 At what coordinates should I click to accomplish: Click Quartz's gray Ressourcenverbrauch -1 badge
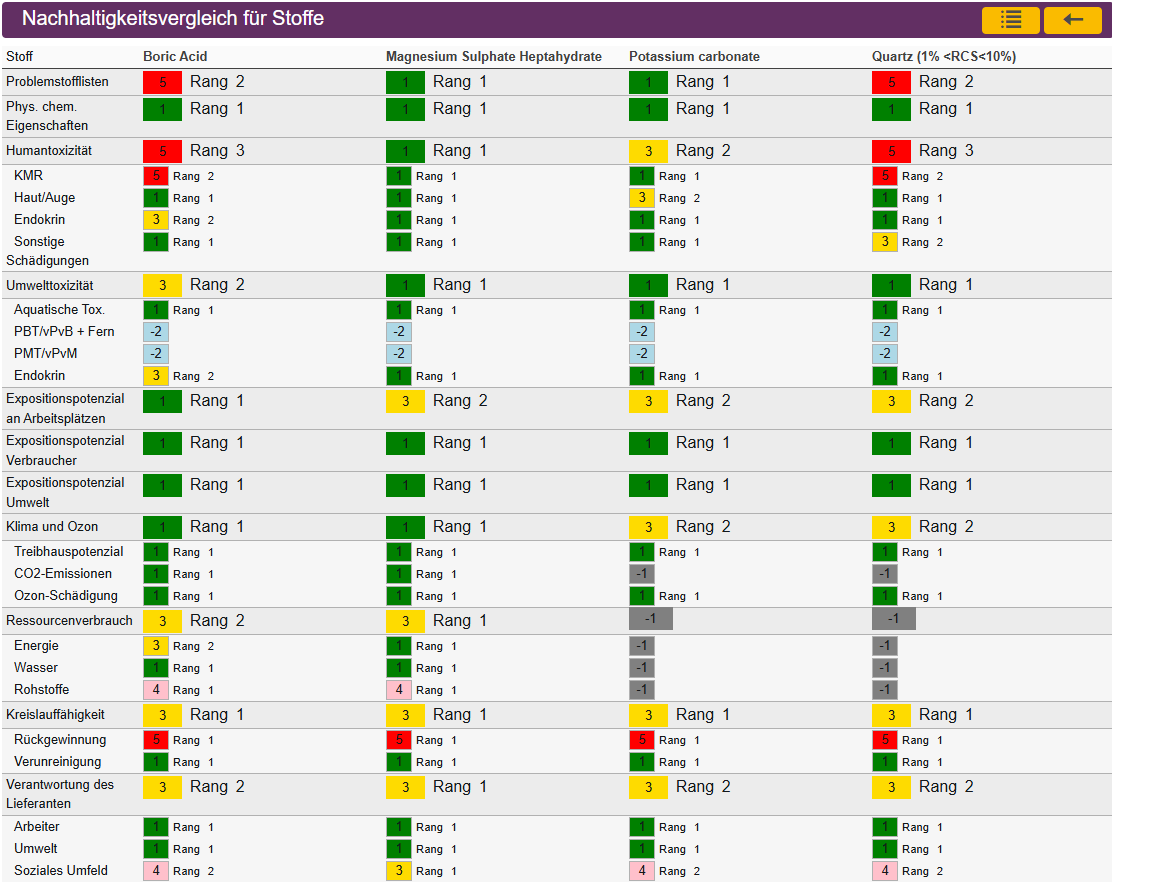click(x=893, y=619)
